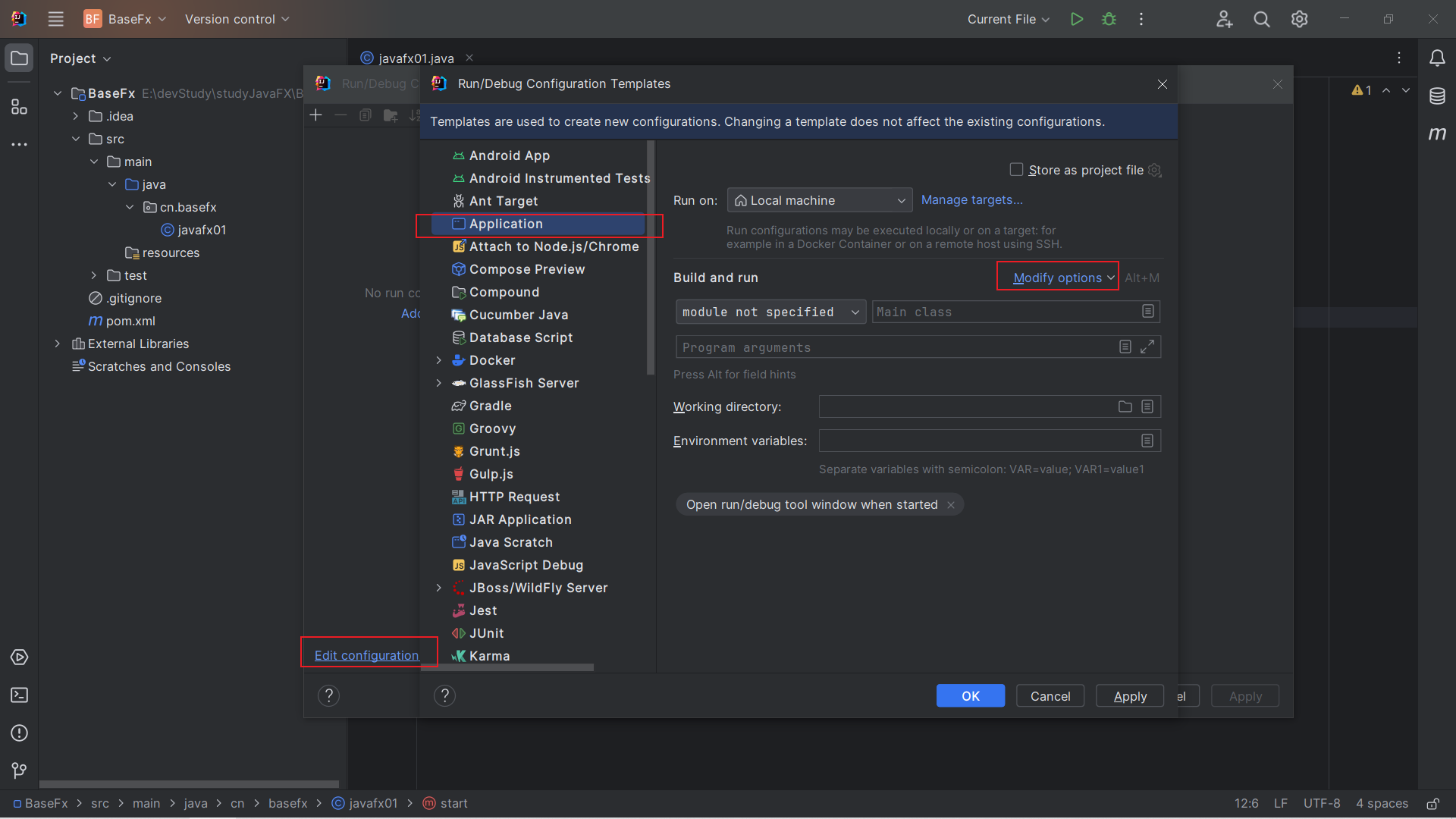Expand the Program arguments field icon

point(1147,347)
